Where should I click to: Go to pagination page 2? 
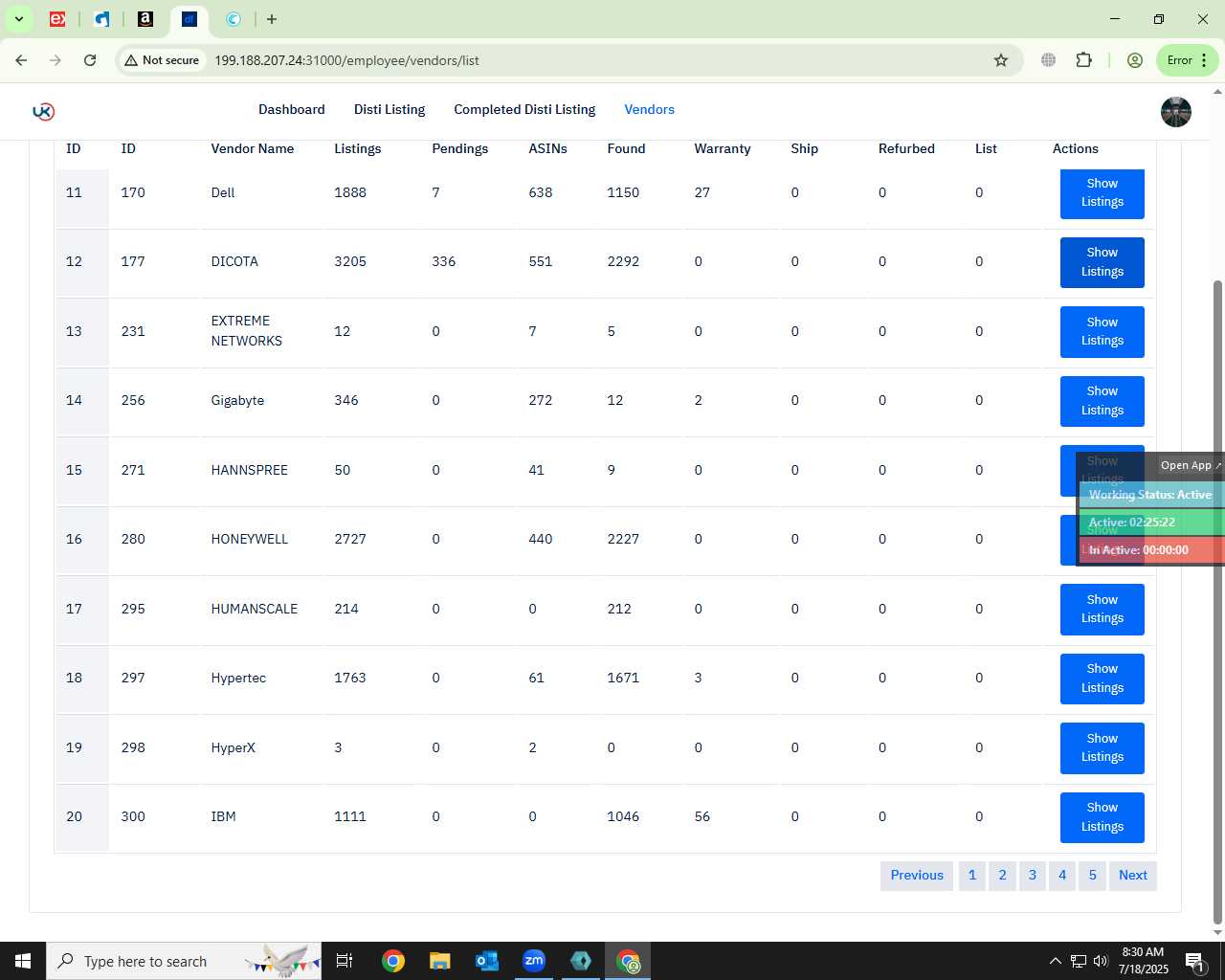pyautogui.click(x=1002, y=876)
